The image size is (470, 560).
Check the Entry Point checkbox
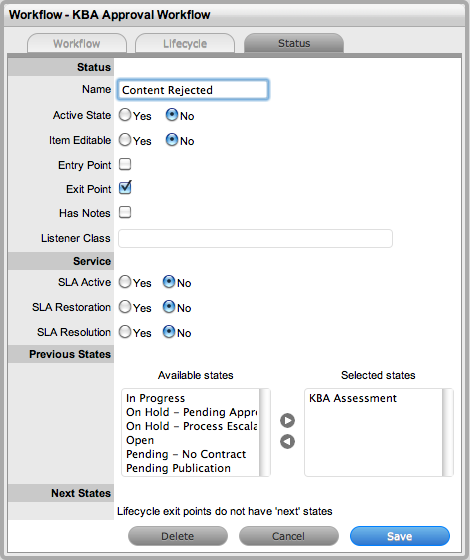[x=125, y=164]
